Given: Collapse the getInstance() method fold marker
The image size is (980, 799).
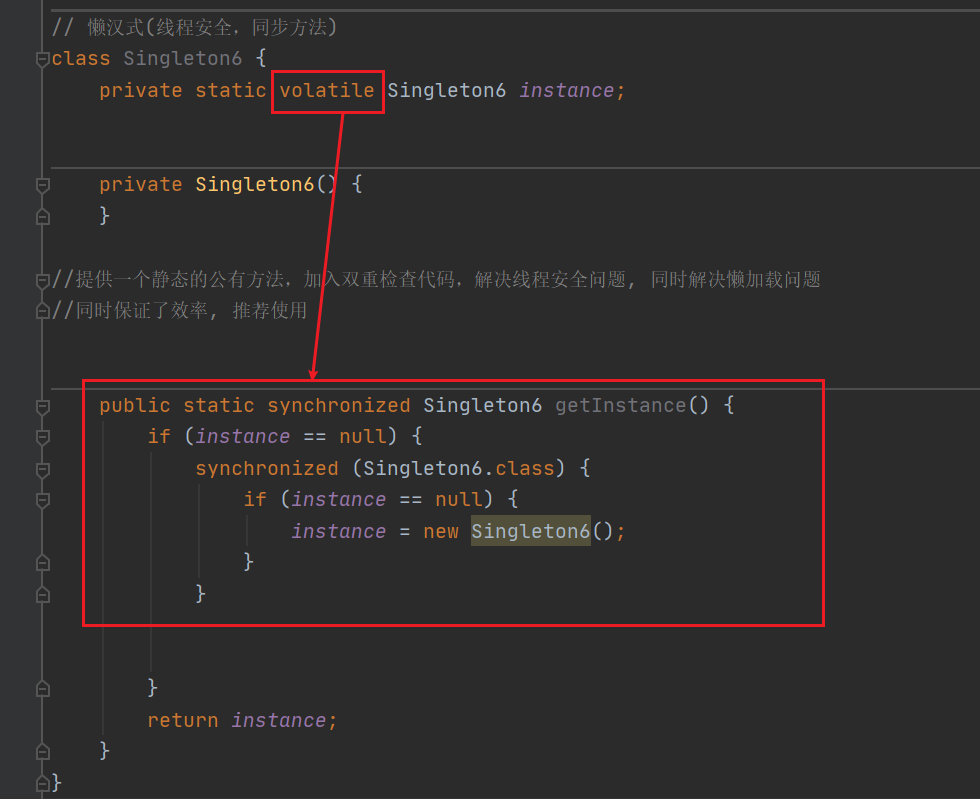Looking at the screenshot, I should 42,407.
